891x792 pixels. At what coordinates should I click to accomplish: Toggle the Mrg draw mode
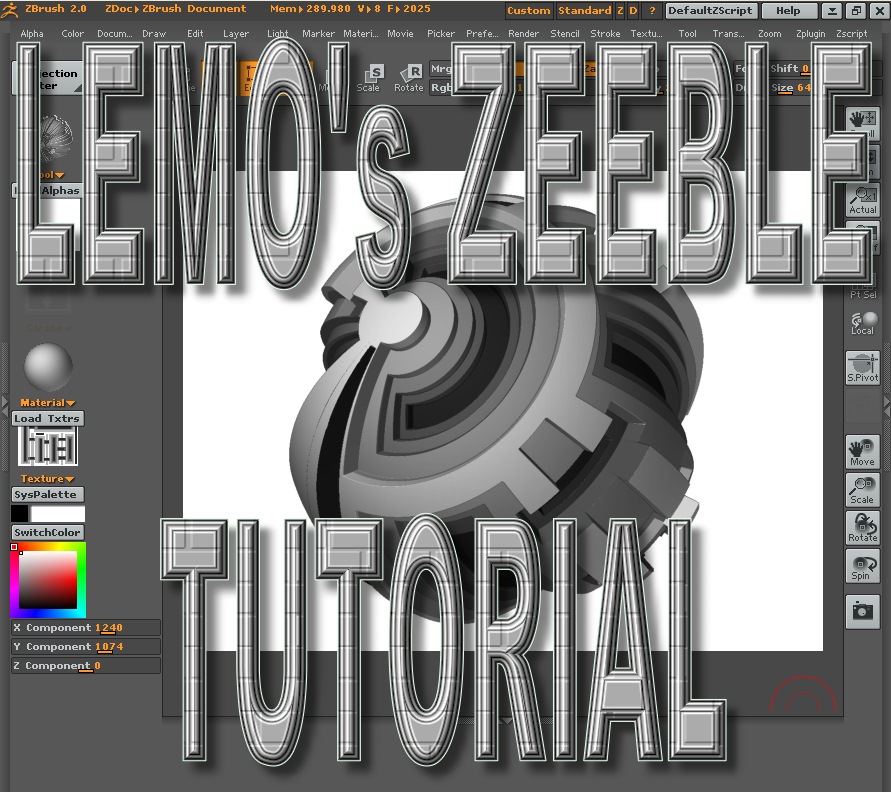click(441, 69)
